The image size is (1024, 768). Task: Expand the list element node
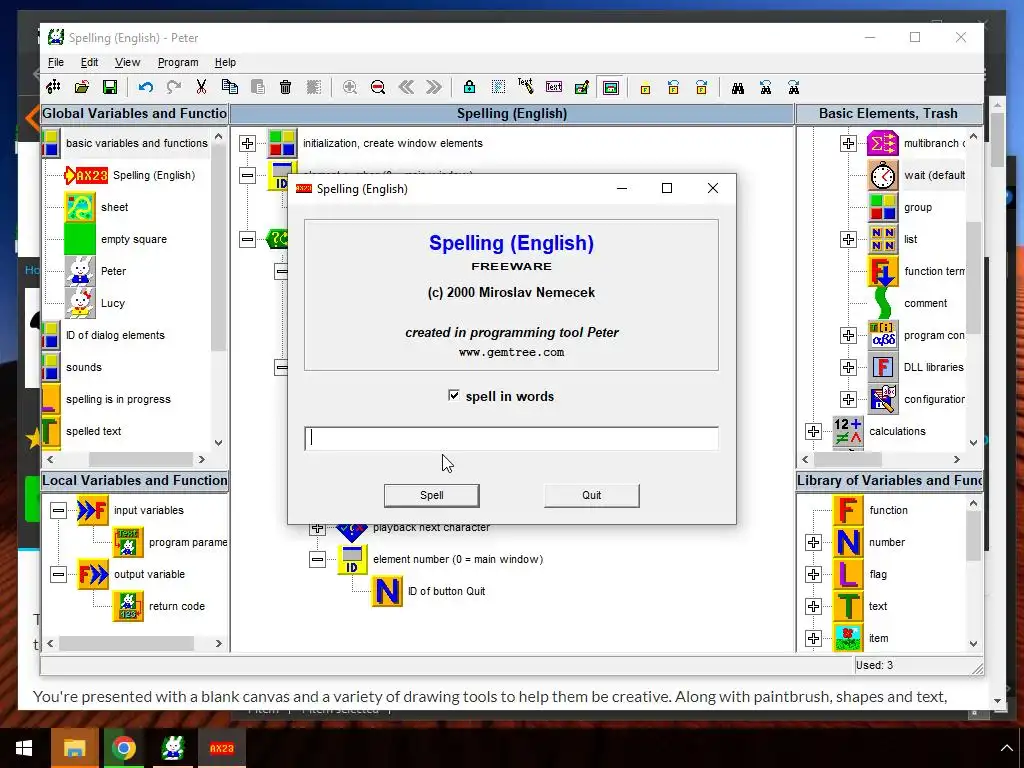coord(848,239)
